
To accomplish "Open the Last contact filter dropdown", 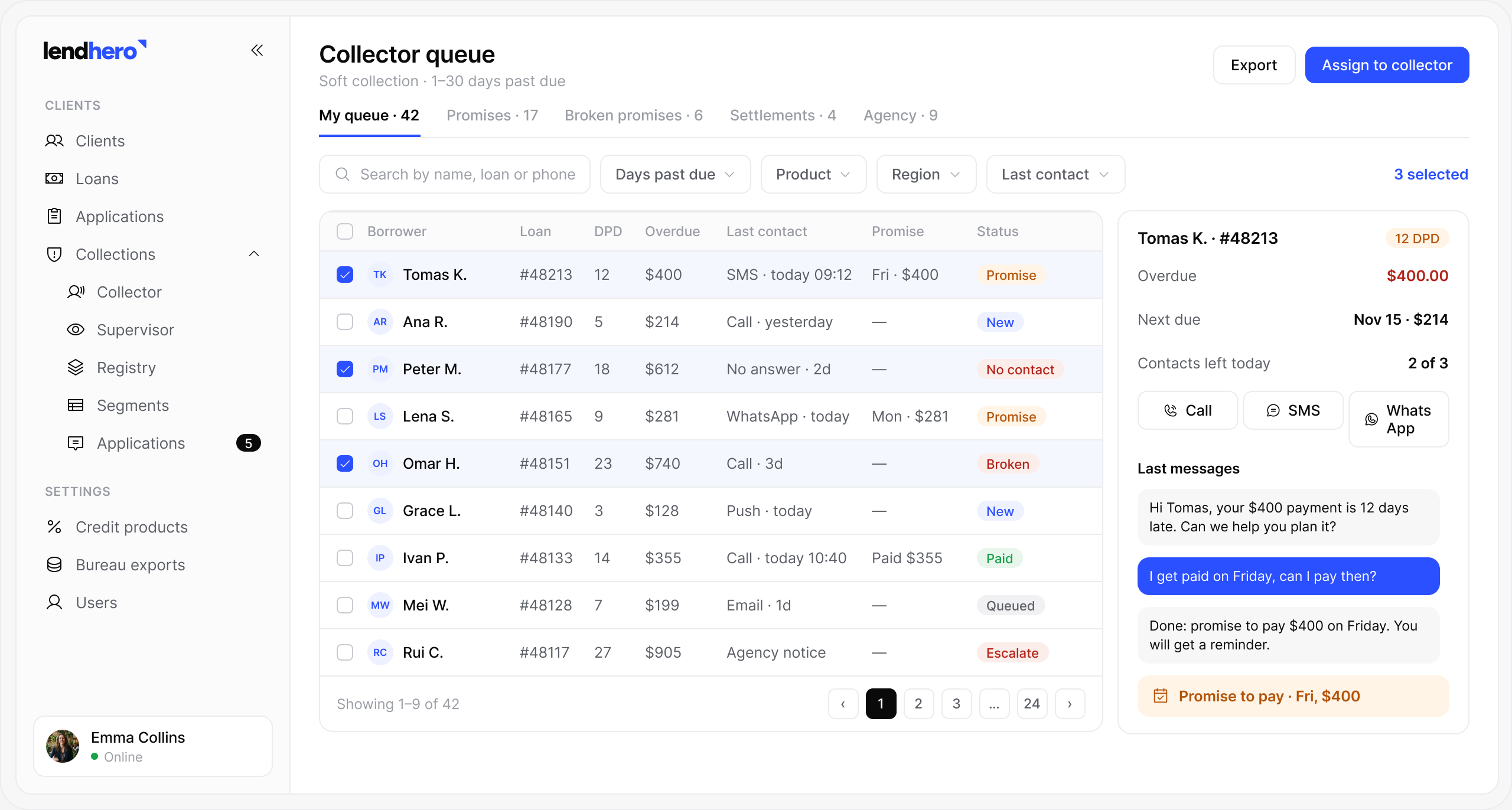I will [x=1055, y=174].
